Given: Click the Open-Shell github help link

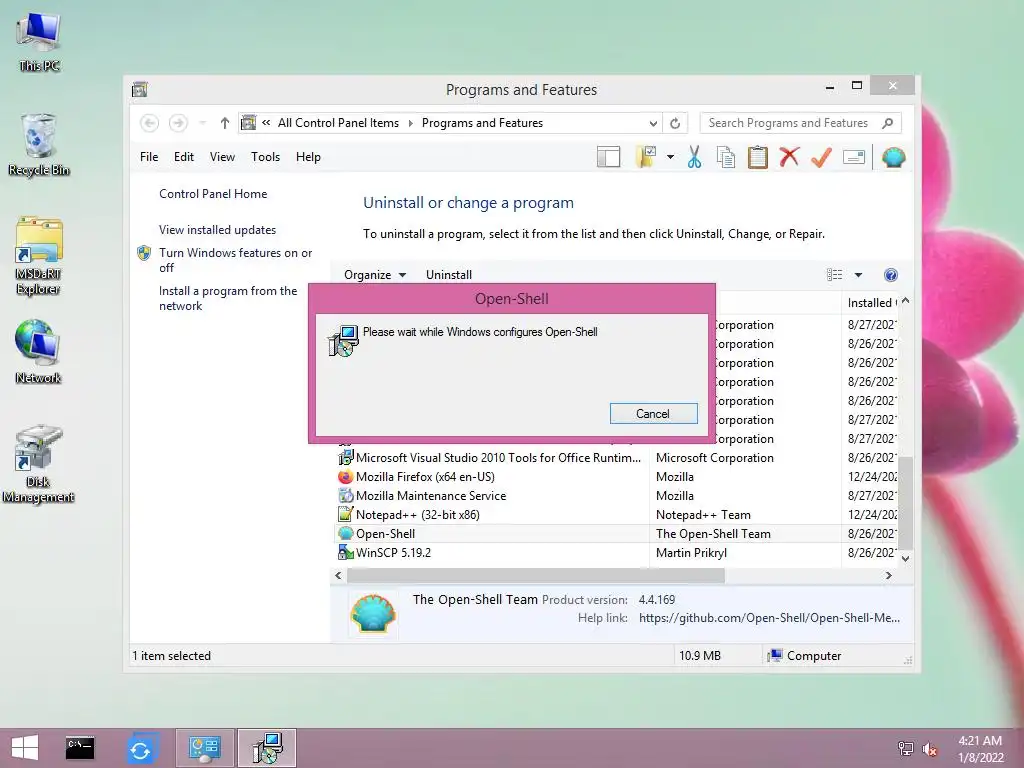Looking at the screenshot, I should 769,618.
